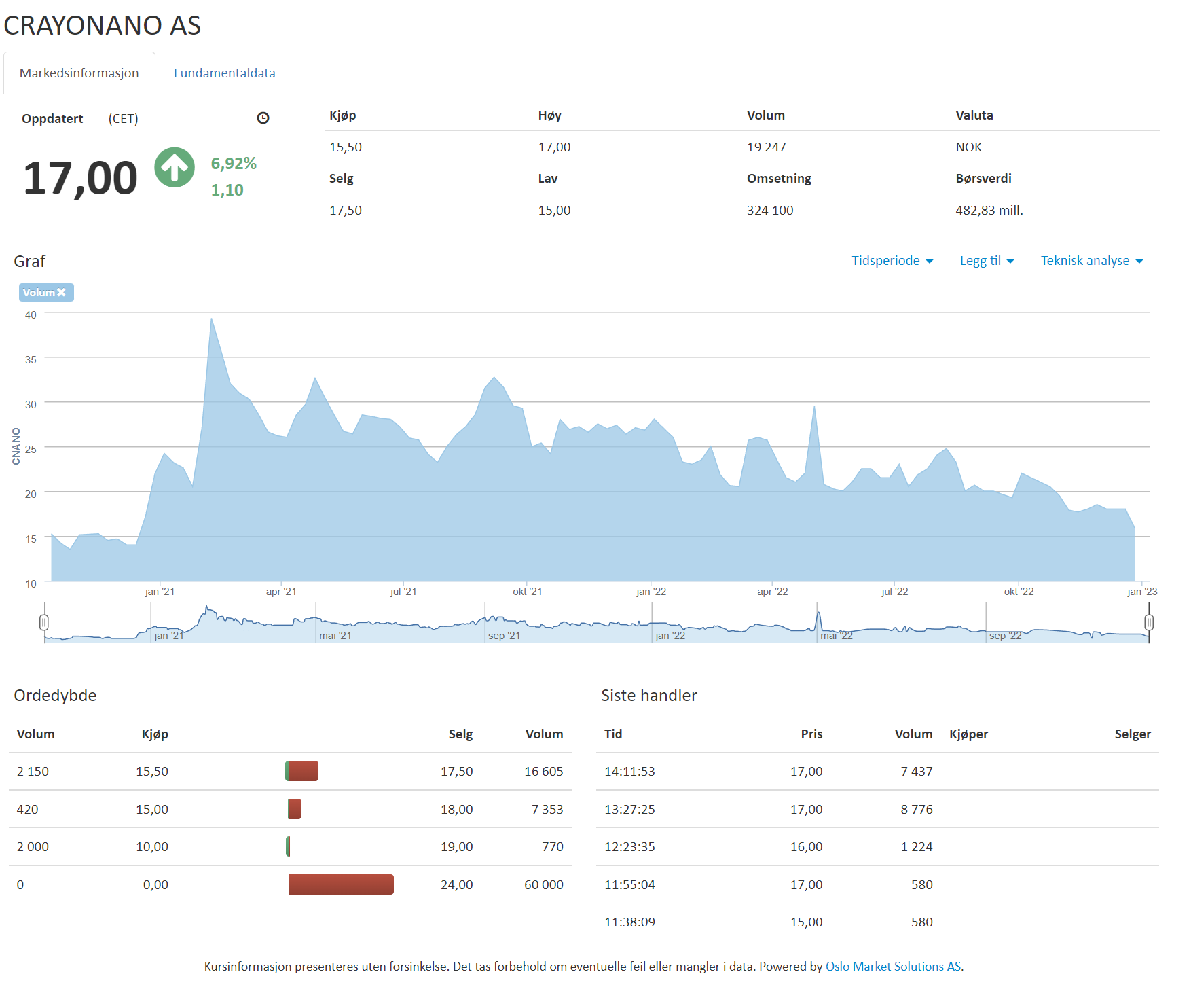Click the order depth bar for 19,00
This screenshot has width=1191, height=1008.
[x=288, y=846]
